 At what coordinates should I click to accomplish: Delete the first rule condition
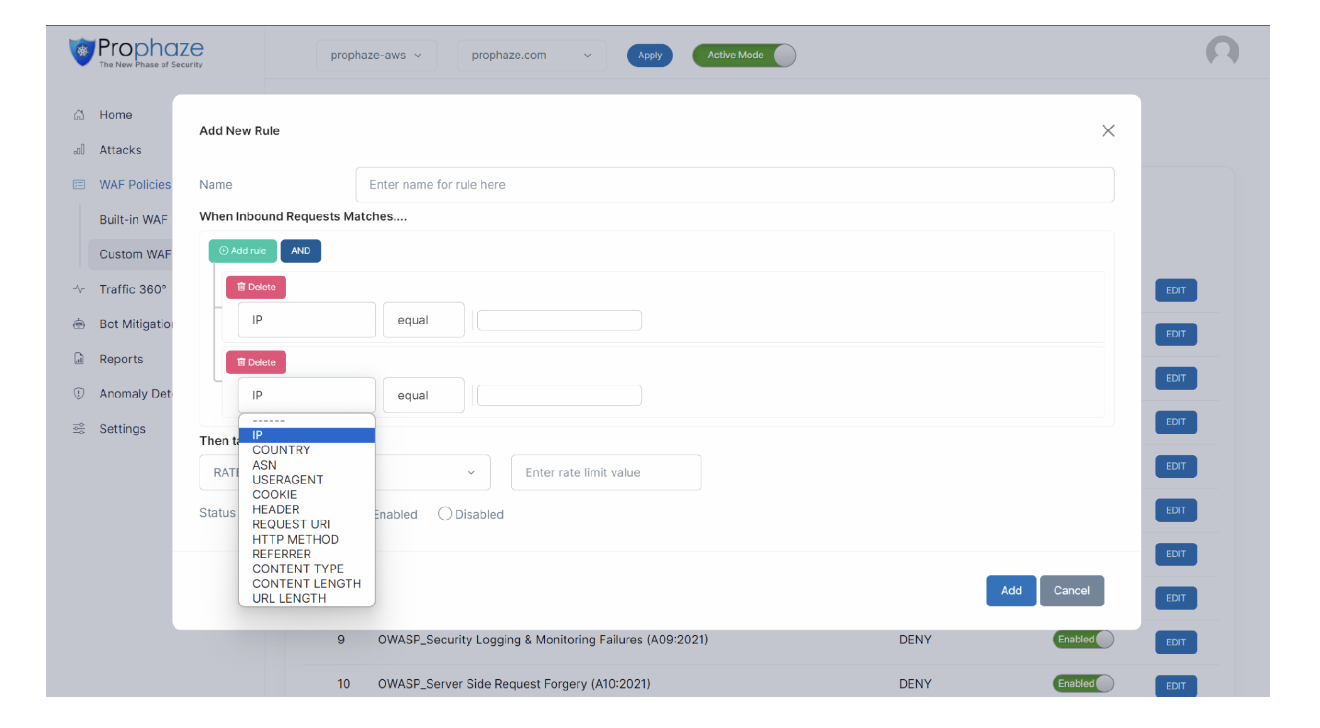256,287
